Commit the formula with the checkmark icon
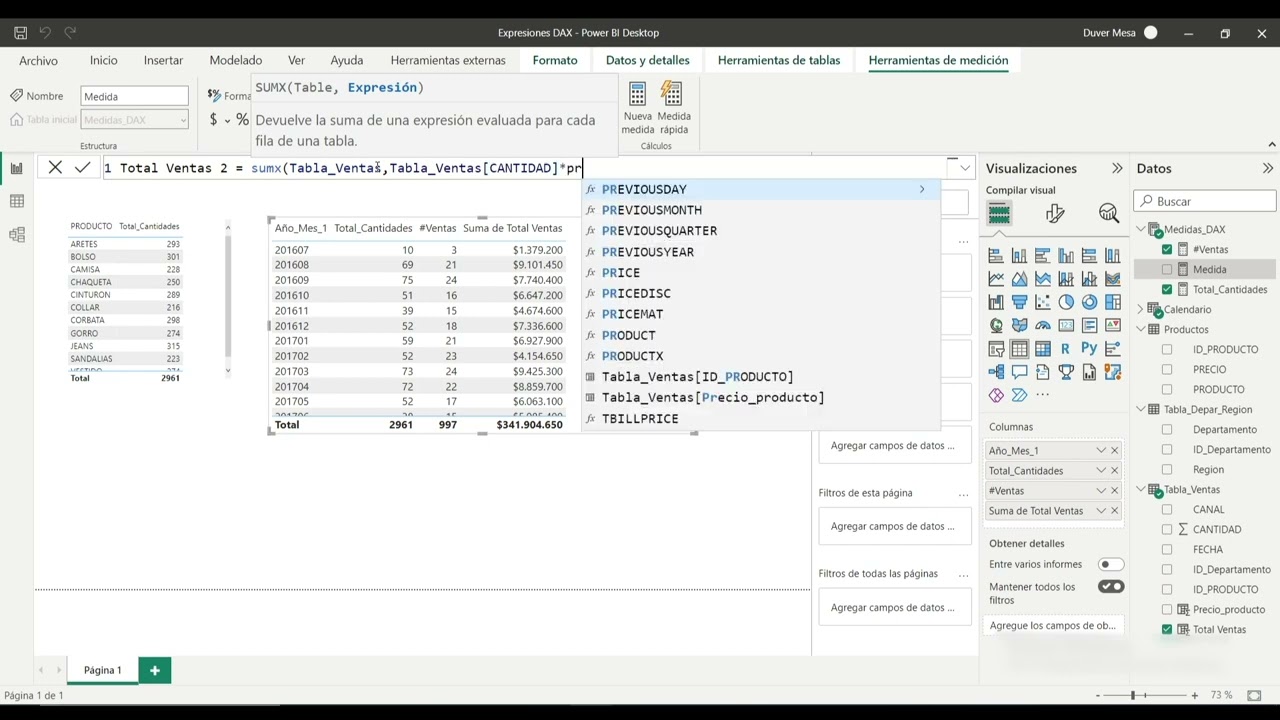This screenshot has height=720, width=1280. click(82, 168)
